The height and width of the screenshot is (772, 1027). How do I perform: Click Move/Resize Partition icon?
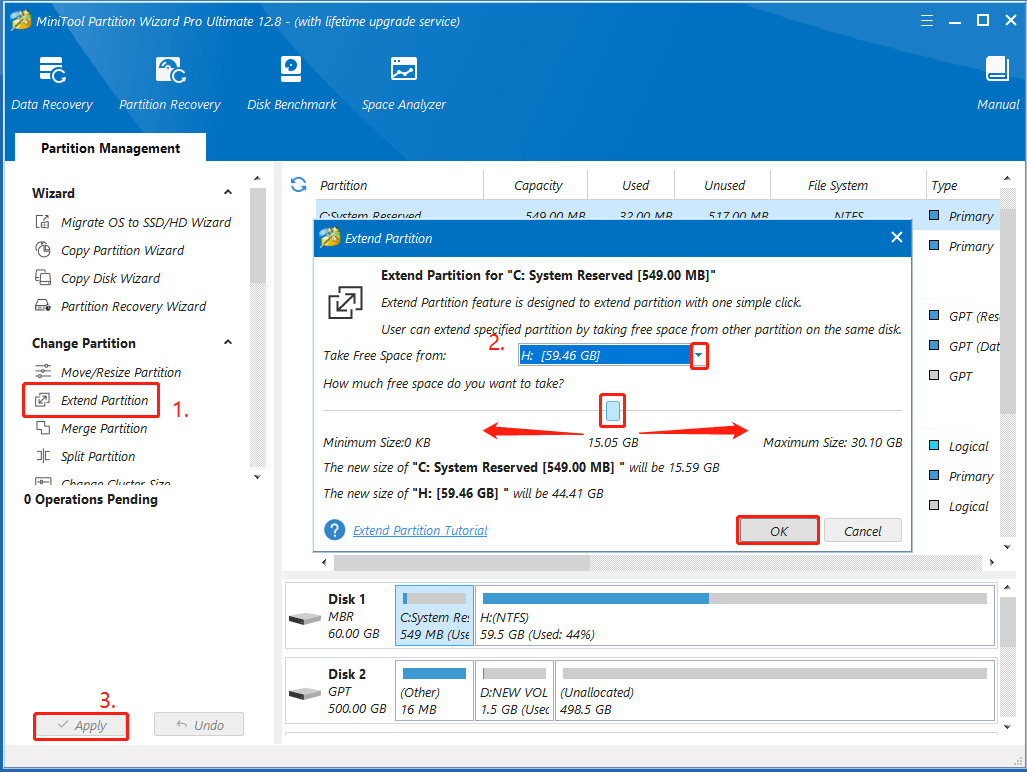43,372
